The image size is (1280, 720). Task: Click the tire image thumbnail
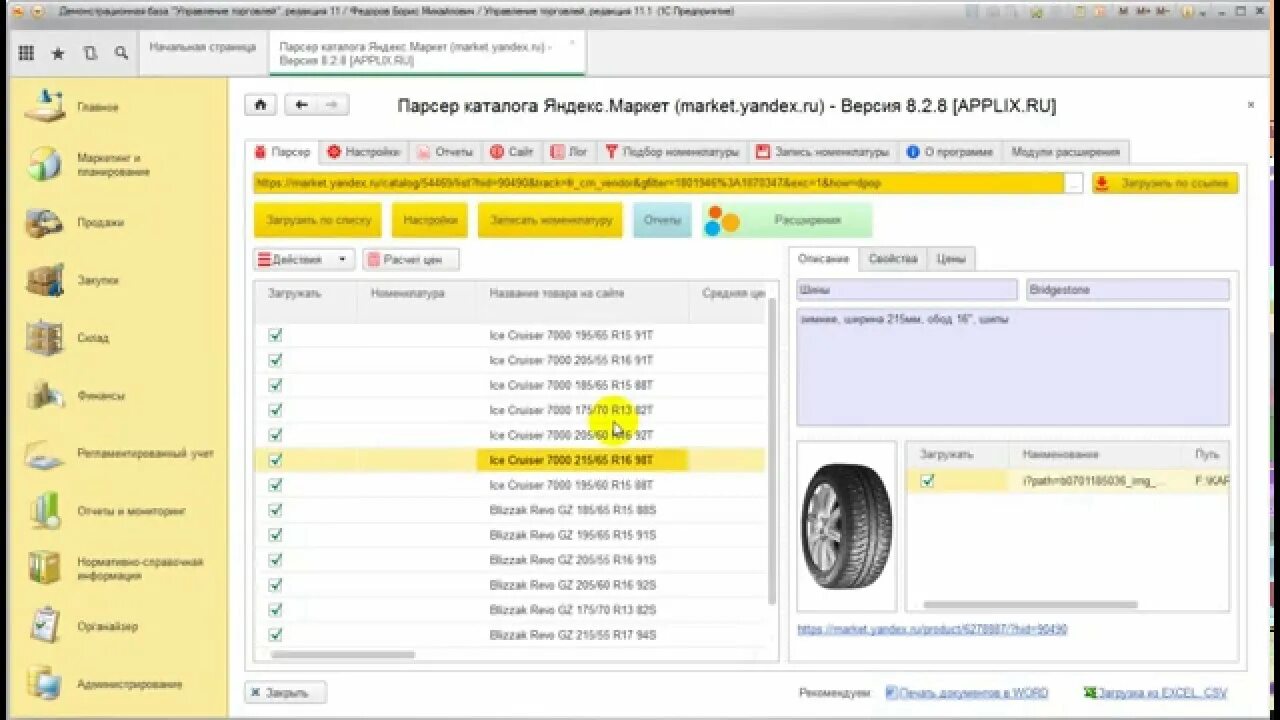[847, 526]
